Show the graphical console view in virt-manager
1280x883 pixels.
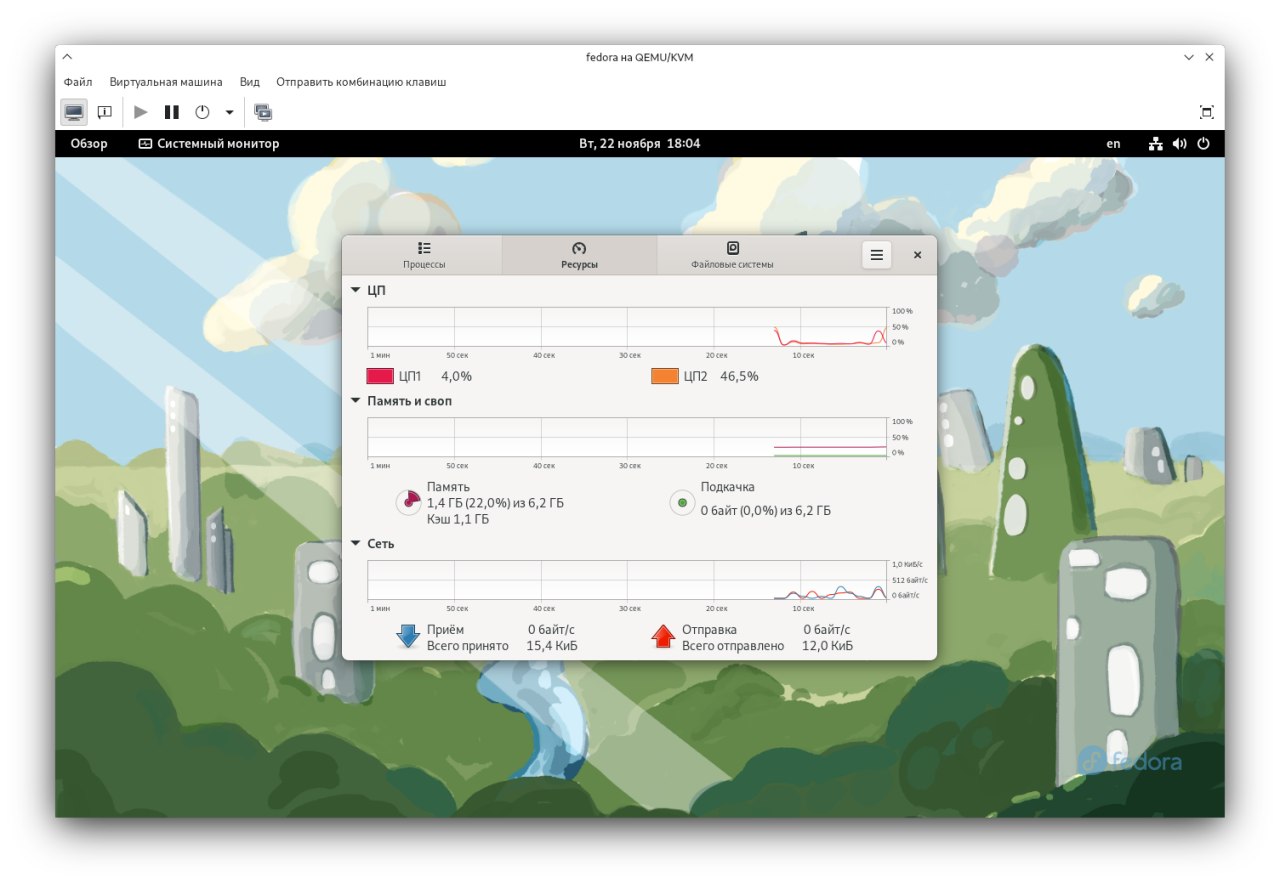[74, 112]
